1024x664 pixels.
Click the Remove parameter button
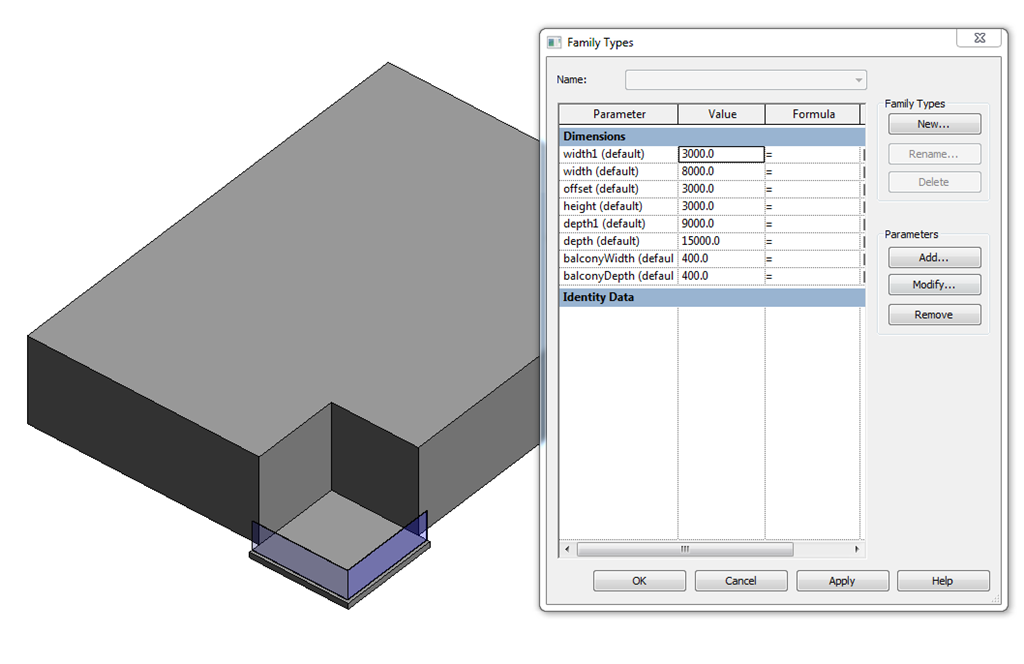(934, 315)
